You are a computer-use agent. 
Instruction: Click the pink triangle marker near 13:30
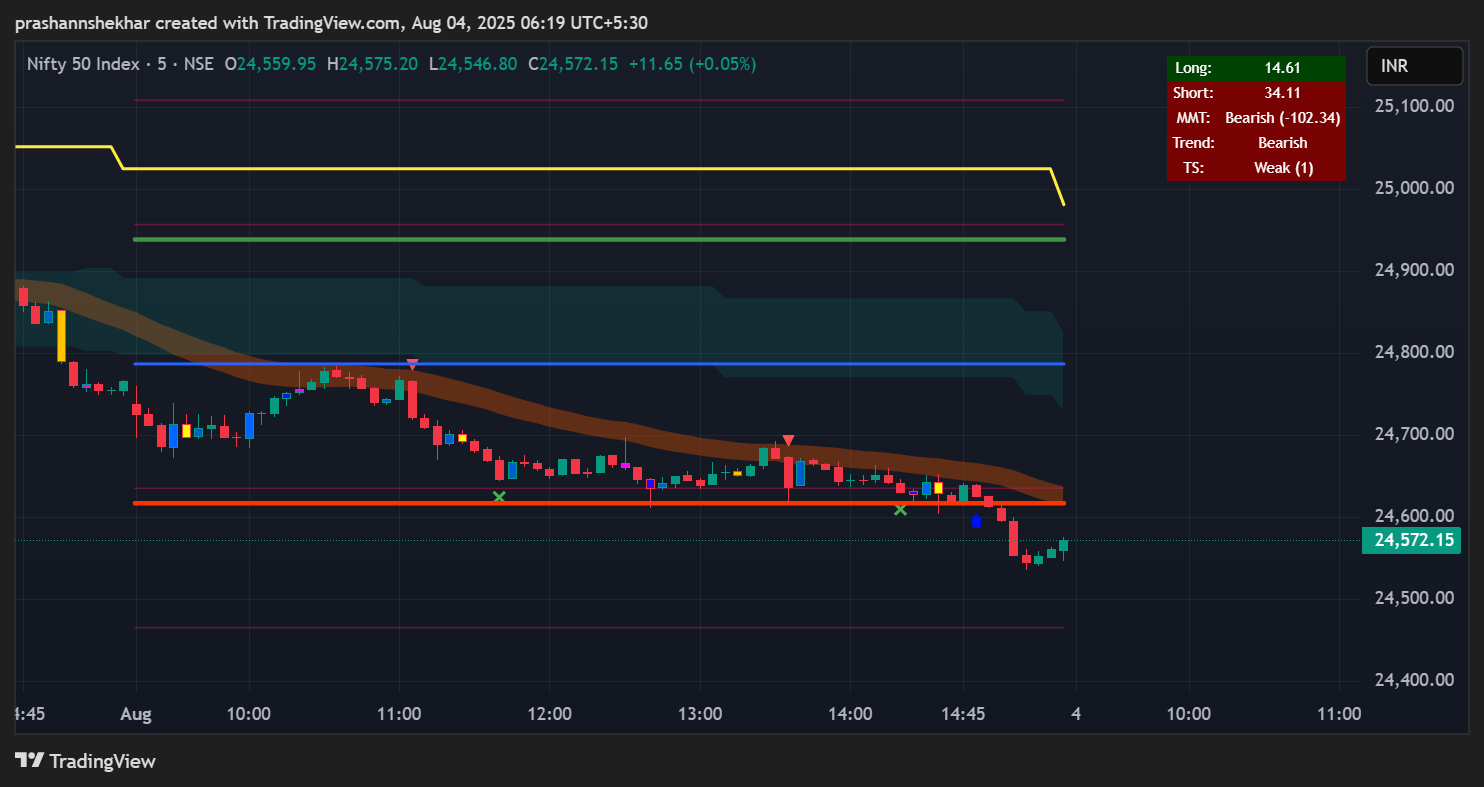coord(789,439)
